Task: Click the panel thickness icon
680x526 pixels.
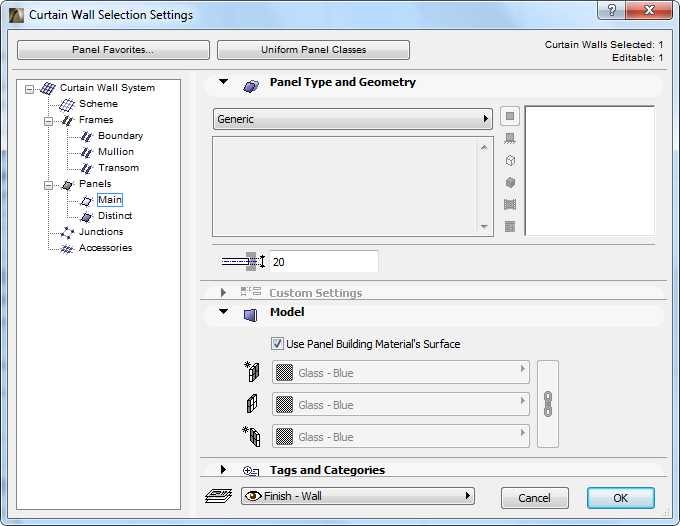Action: point(243,261)
